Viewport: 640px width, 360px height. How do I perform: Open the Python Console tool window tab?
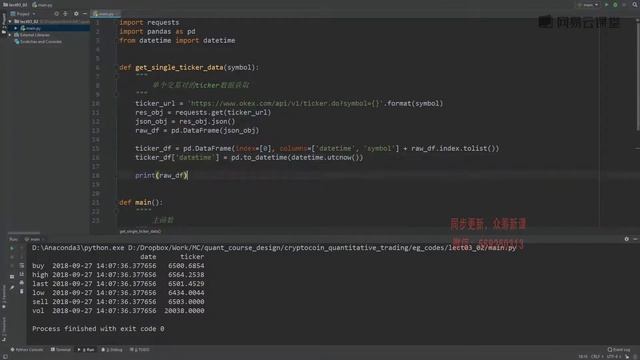pyautogui.click(x=27, y=350)
